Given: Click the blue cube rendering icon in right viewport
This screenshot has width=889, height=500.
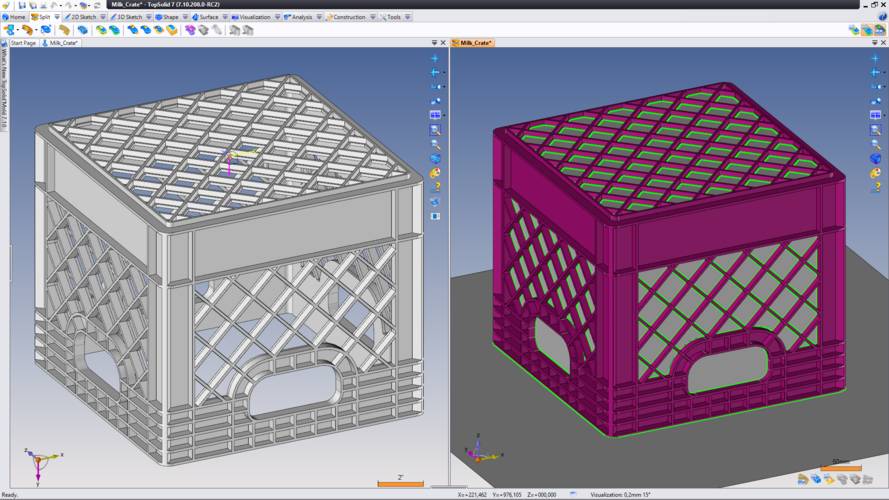Looking at the screenshot, I should (876, 158).
